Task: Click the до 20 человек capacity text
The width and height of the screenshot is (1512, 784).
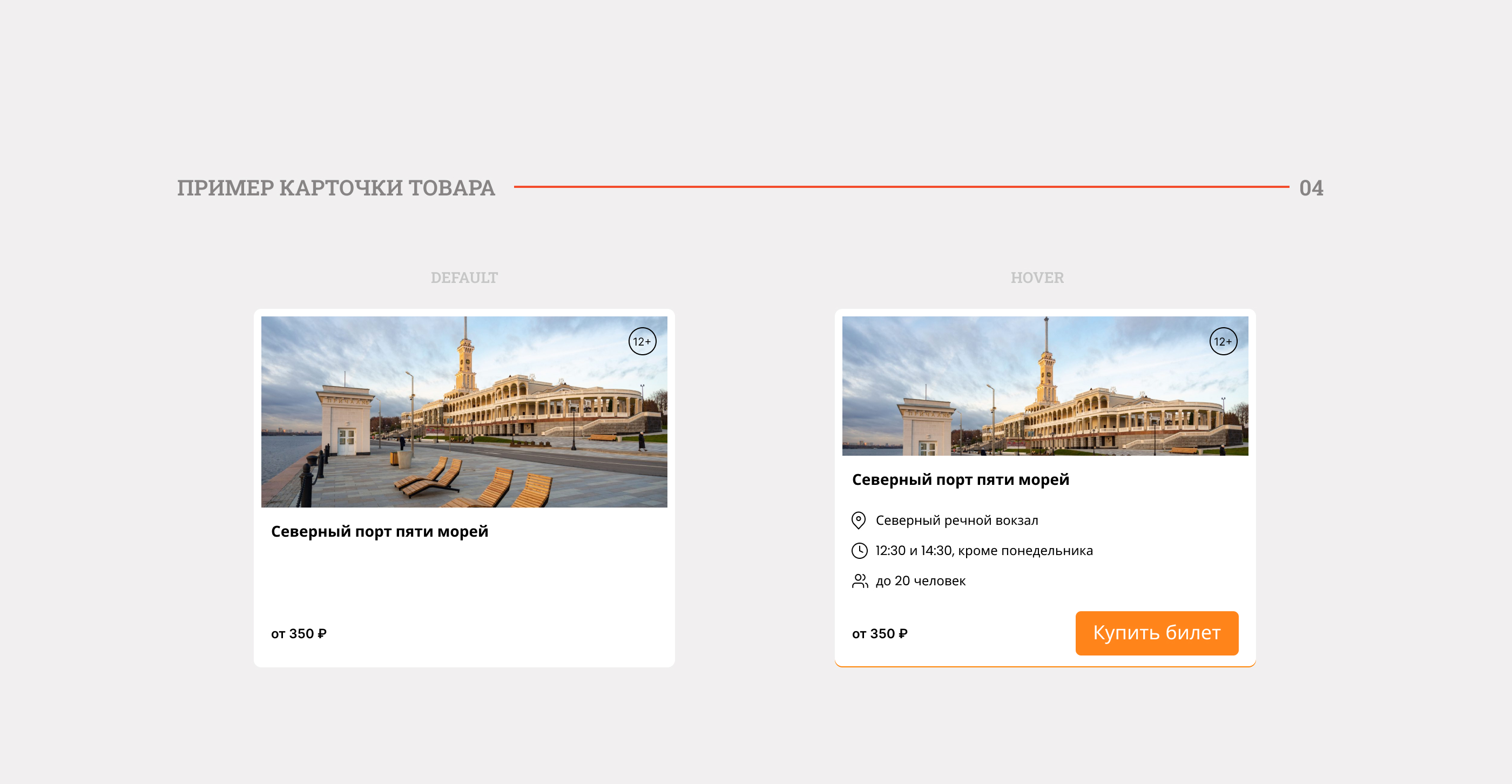Action: (920, 581)
